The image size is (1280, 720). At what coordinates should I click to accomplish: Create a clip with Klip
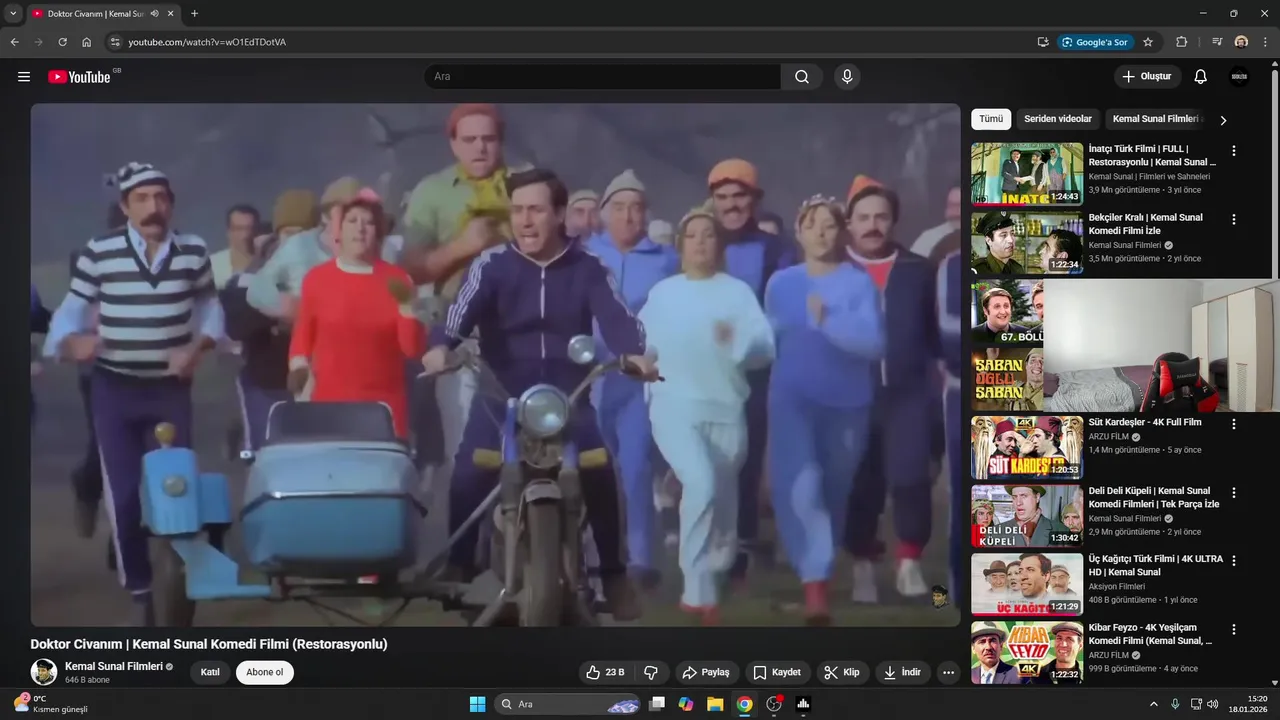click(x=842, y=672)
